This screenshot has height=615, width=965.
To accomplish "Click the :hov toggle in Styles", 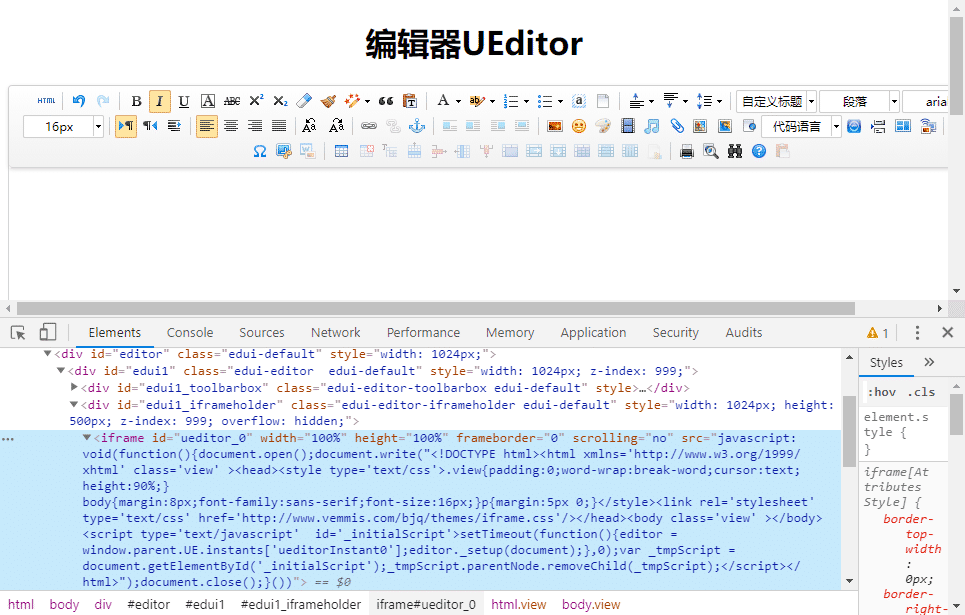I will 881,392.
